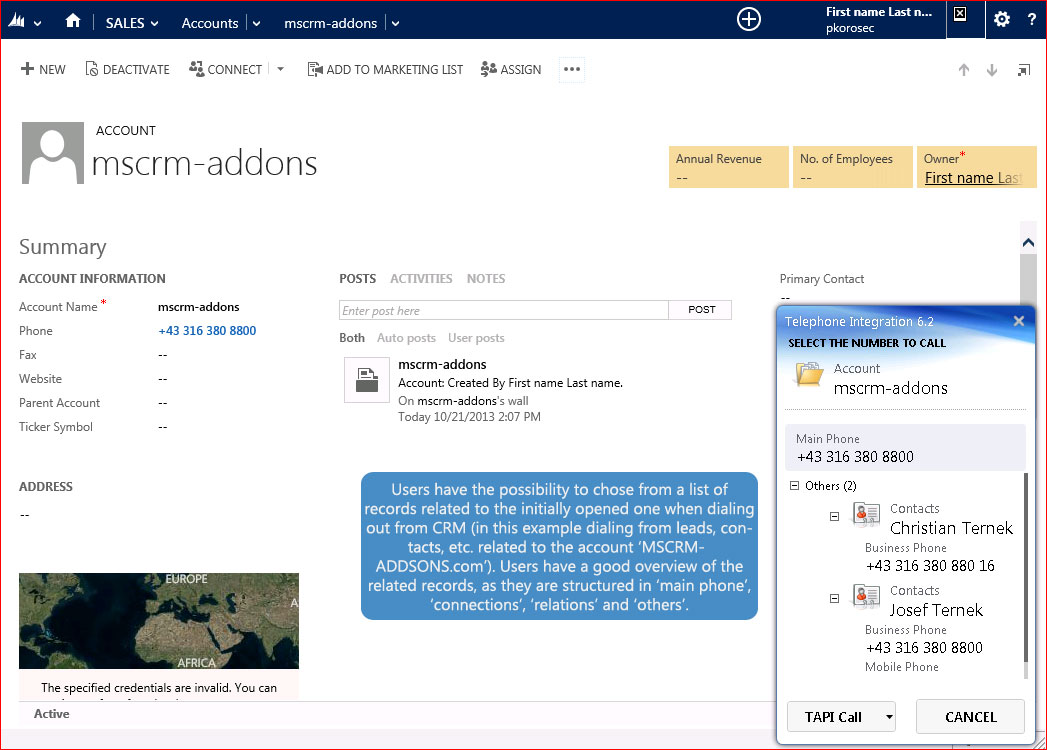This screenshot has width=1047, height=750.
Task: Click the CANCEL button
Action: tap(970, 717)
